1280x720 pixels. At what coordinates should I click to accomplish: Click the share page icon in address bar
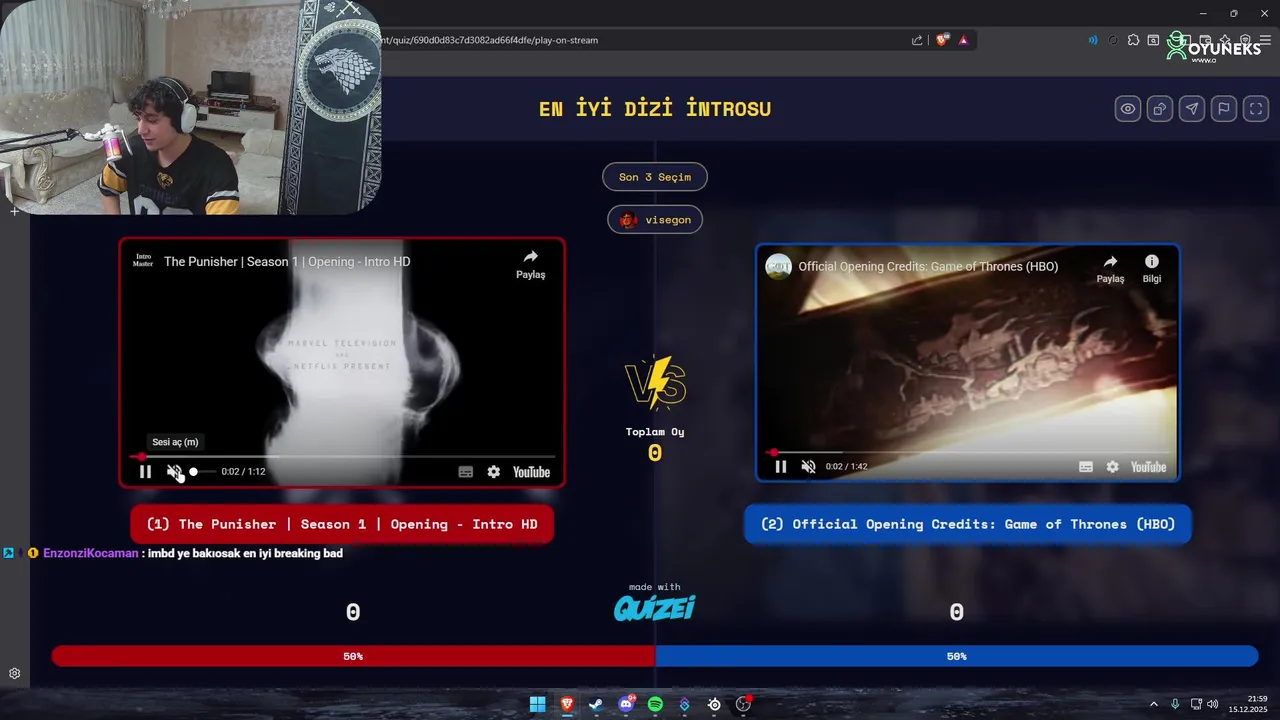coord(917,40)
